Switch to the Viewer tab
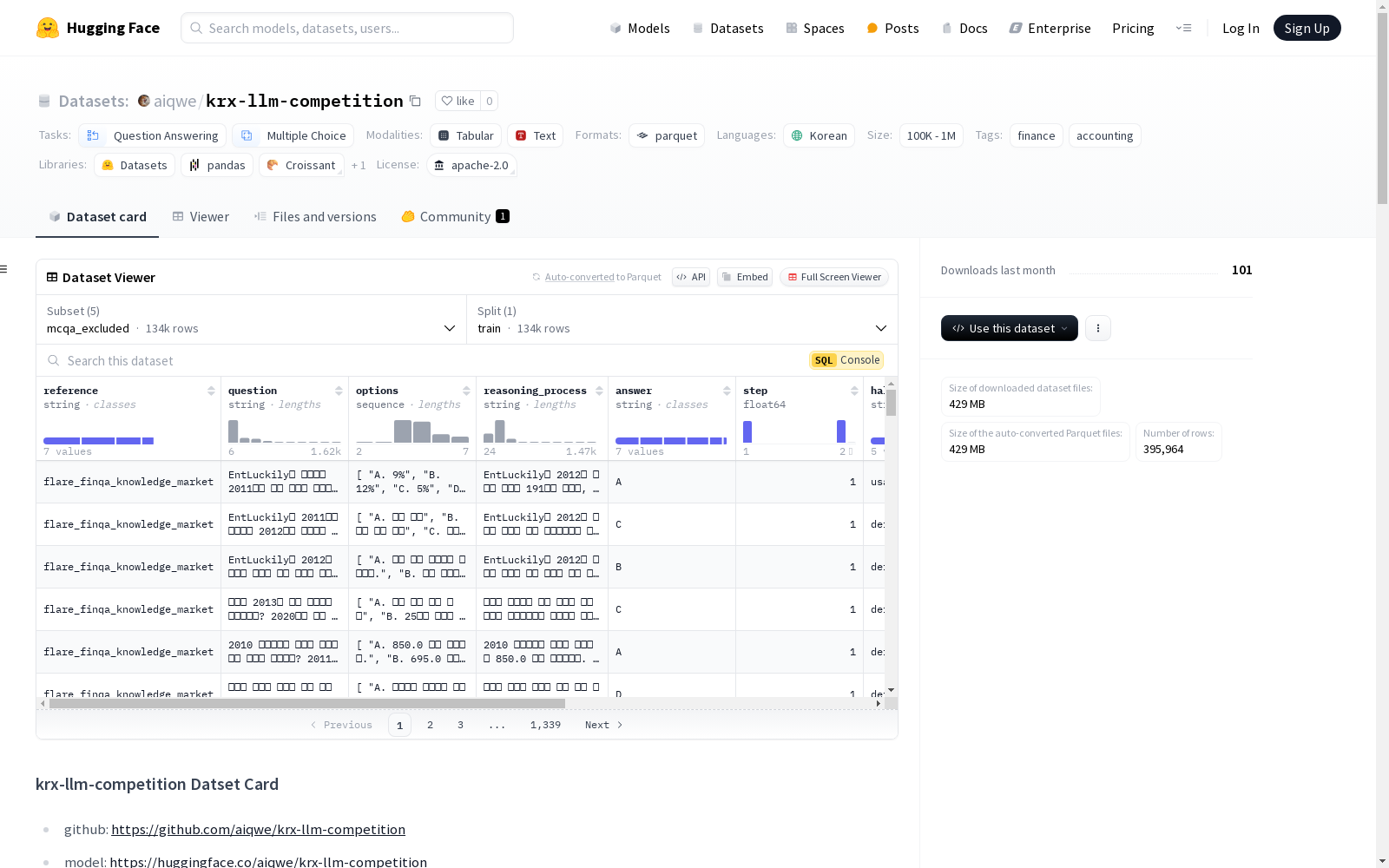The height and width of the screenshot is (868, 1389). (201, 217)
